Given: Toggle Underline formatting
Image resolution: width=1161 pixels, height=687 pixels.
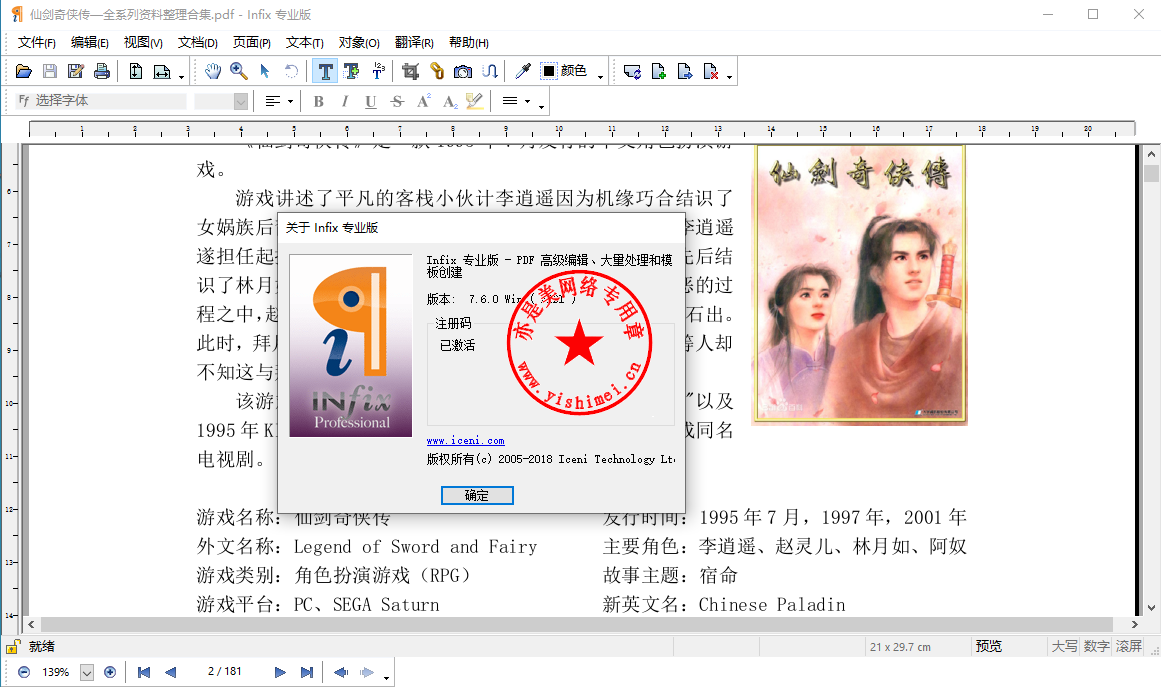Looking at the screenshot, I should [370, 101].
